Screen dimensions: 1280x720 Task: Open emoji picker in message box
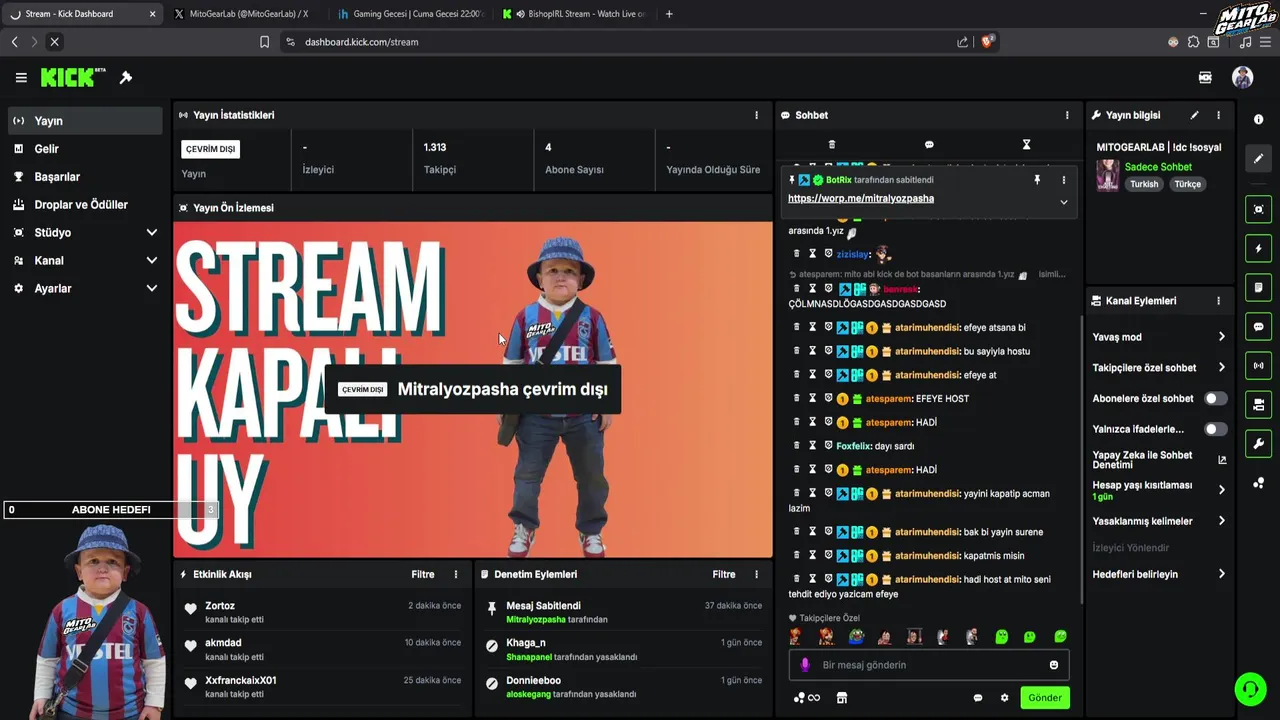coord(1053,665)
